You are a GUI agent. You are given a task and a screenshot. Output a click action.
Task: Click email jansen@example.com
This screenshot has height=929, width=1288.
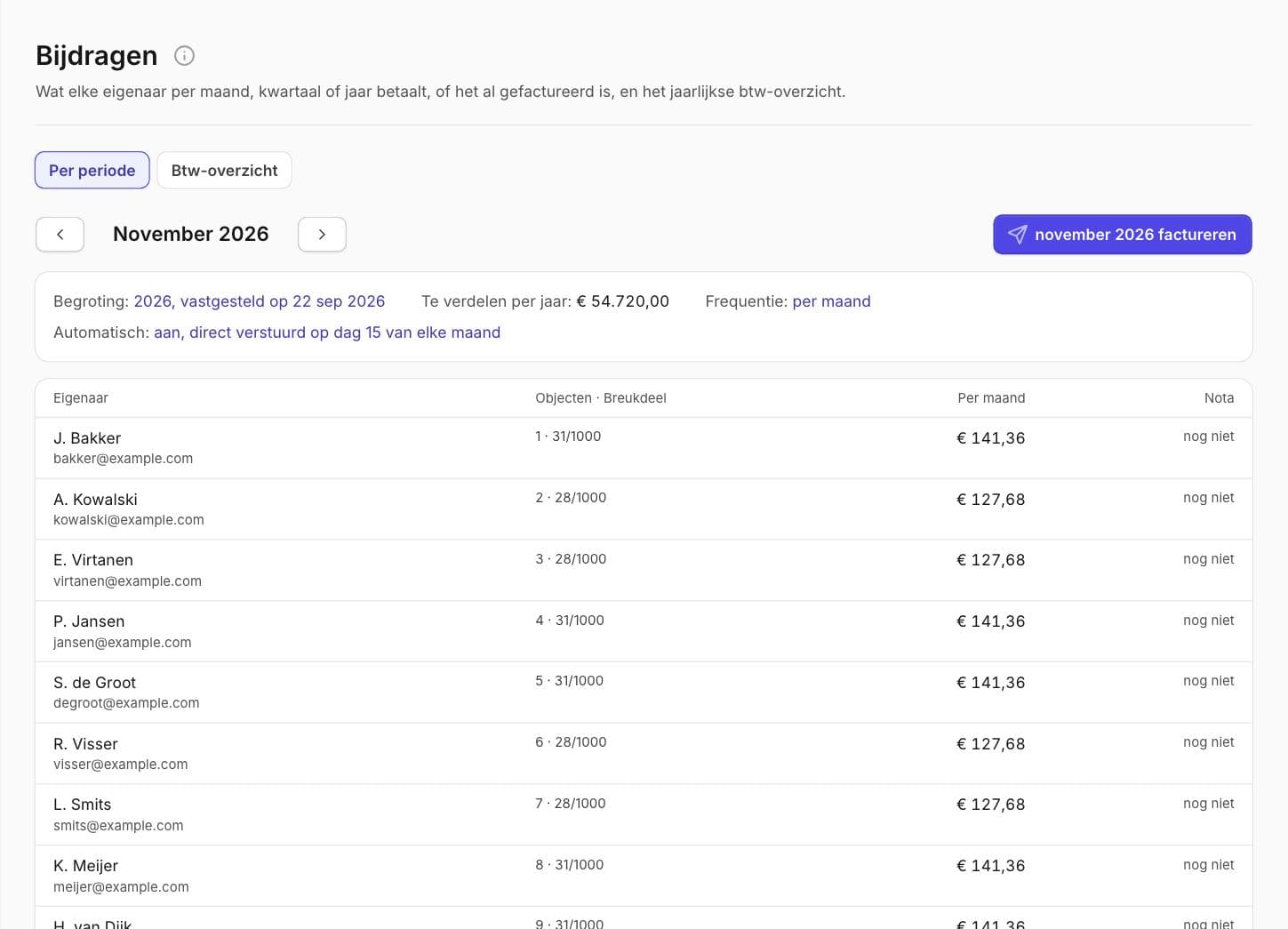[123, 643]
